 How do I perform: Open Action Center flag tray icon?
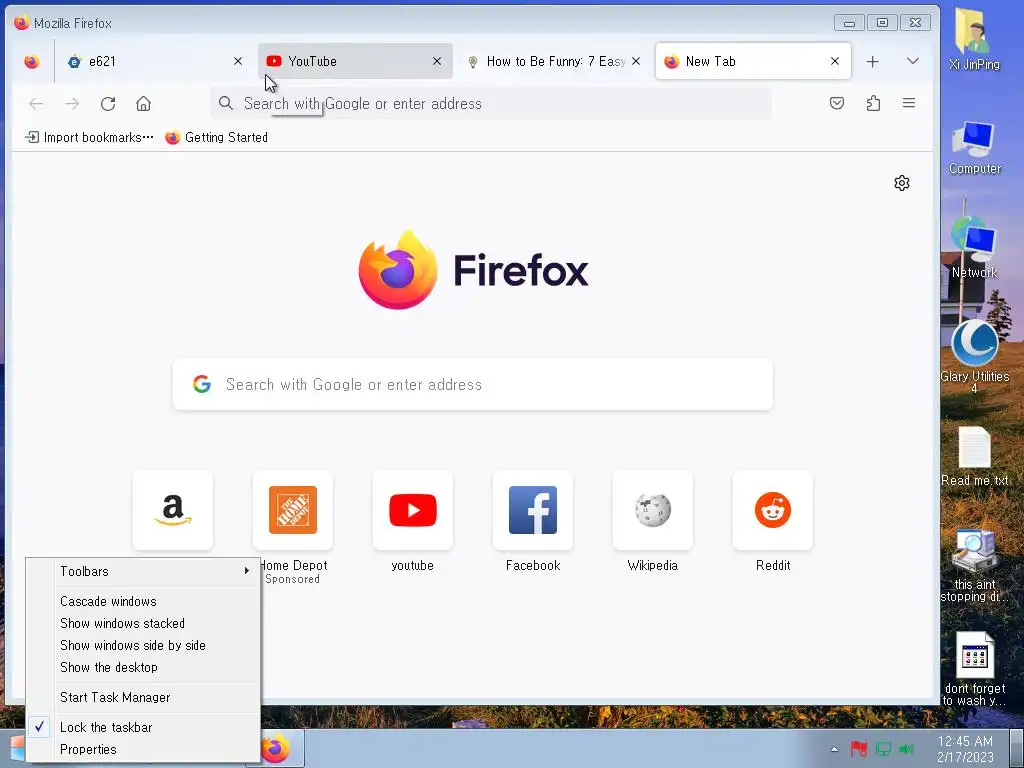click(x=859, y=749)
